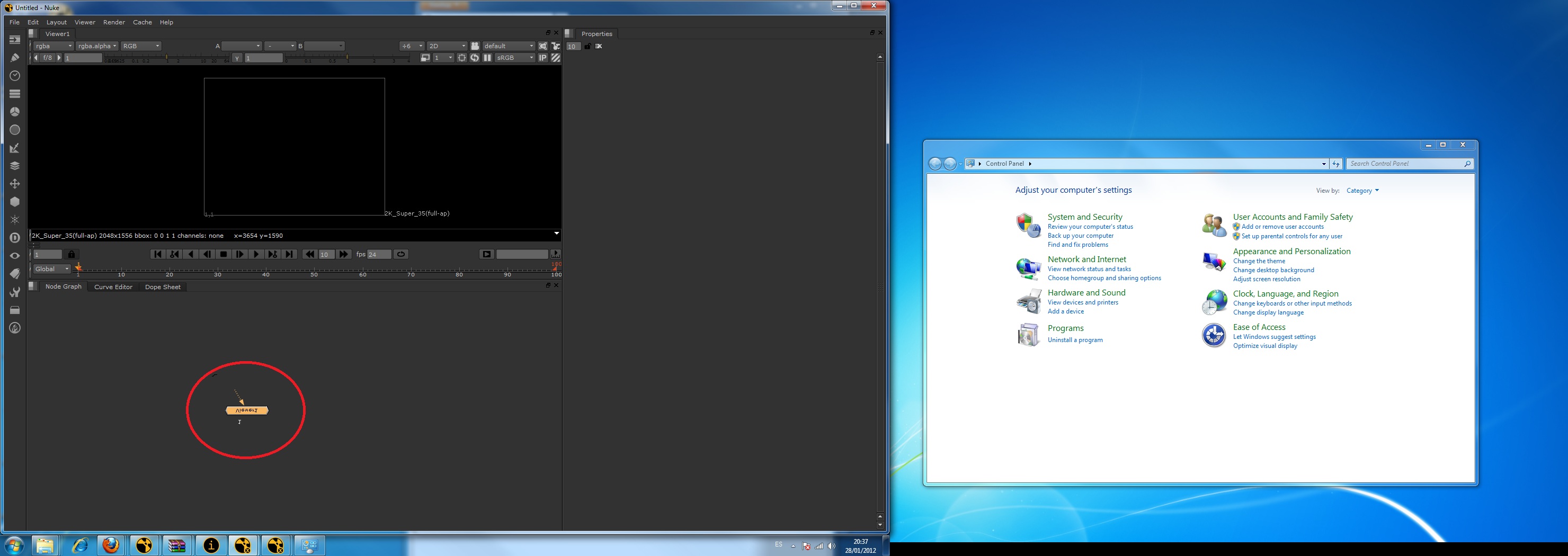
Task: Open the Filter nodes circle icon menu
Action: pos(15,130)
